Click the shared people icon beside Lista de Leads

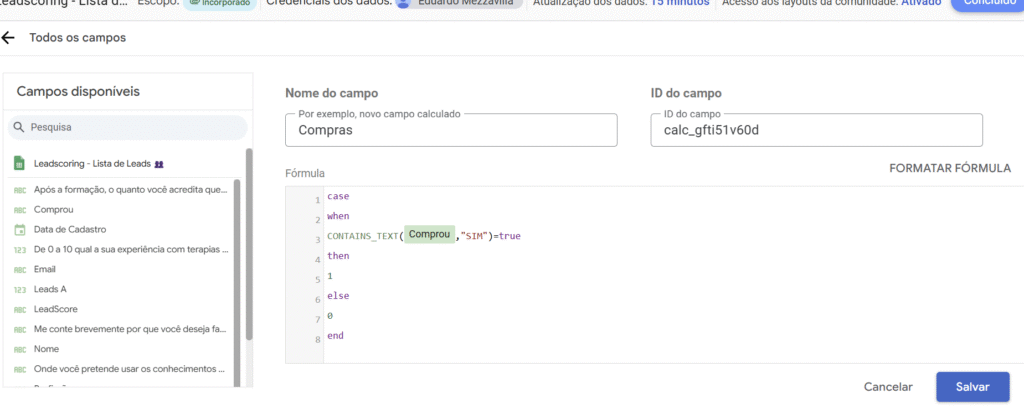(x=158, y=163)
